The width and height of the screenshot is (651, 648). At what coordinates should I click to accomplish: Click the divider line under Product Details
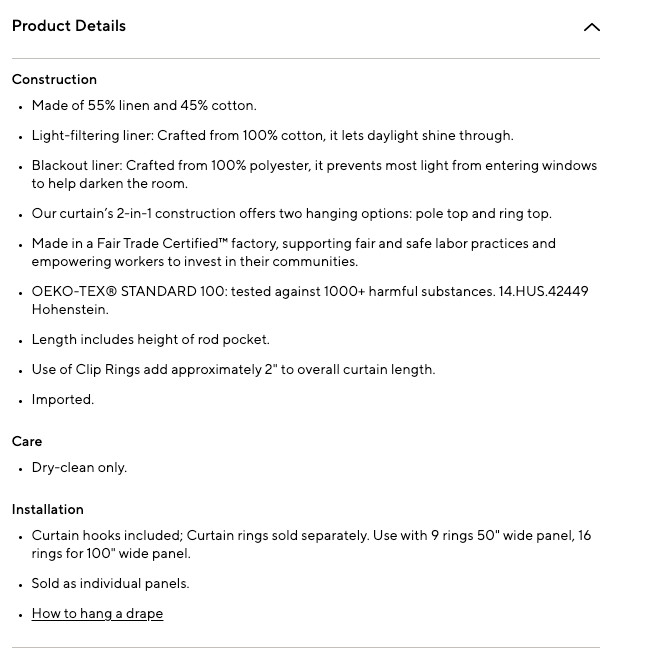point(306,59)
